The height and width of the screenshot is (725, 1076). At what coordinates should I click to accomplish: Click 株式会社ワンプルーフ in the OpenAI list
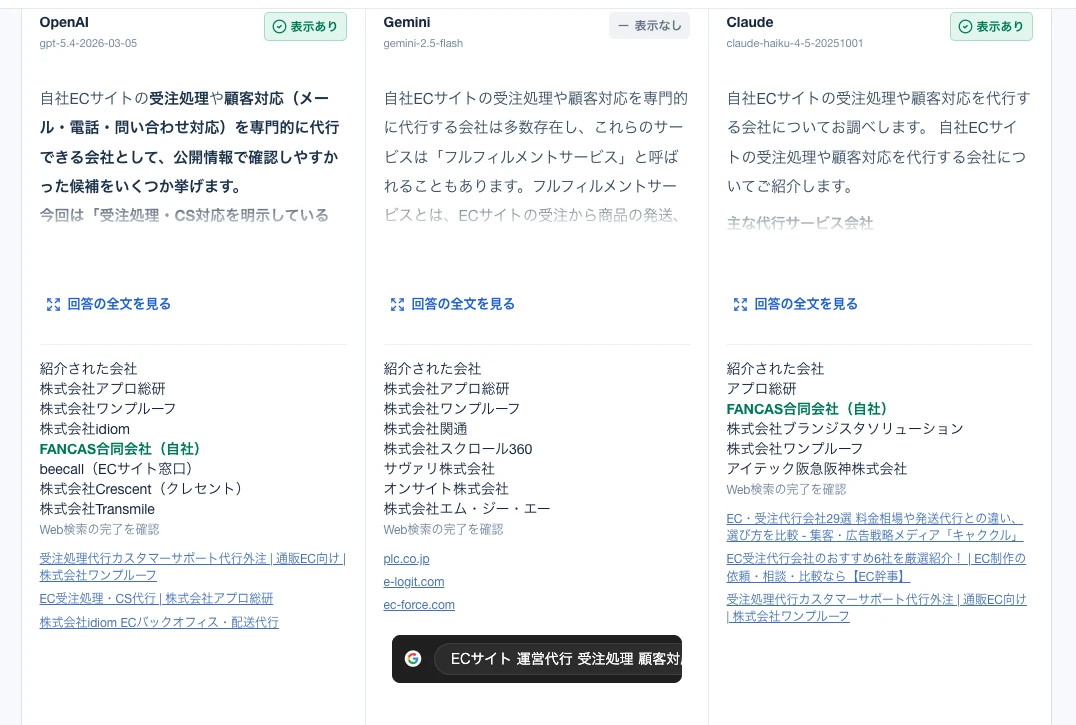pyautogui.click(x=108, y=409)
